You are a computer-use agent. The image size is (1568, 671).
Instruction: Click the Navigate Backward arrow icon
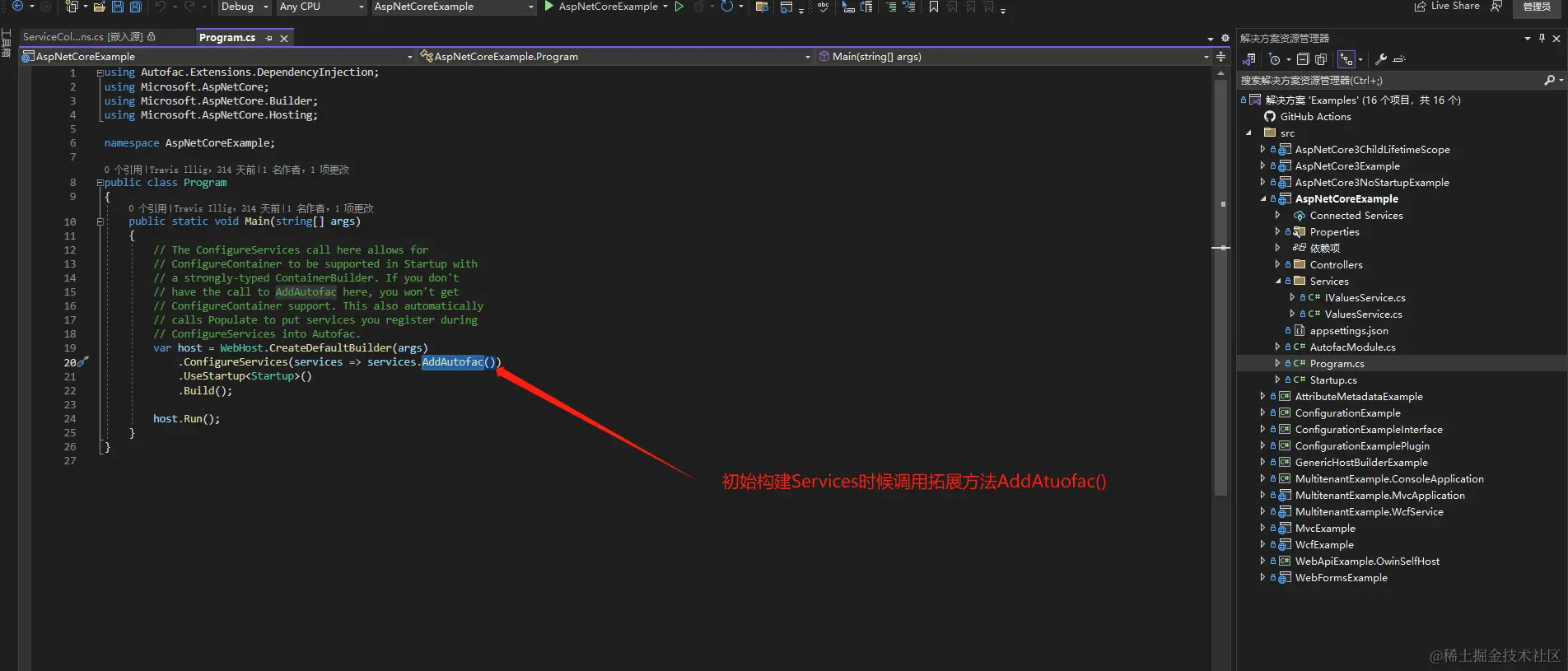[x=17, y=6]
